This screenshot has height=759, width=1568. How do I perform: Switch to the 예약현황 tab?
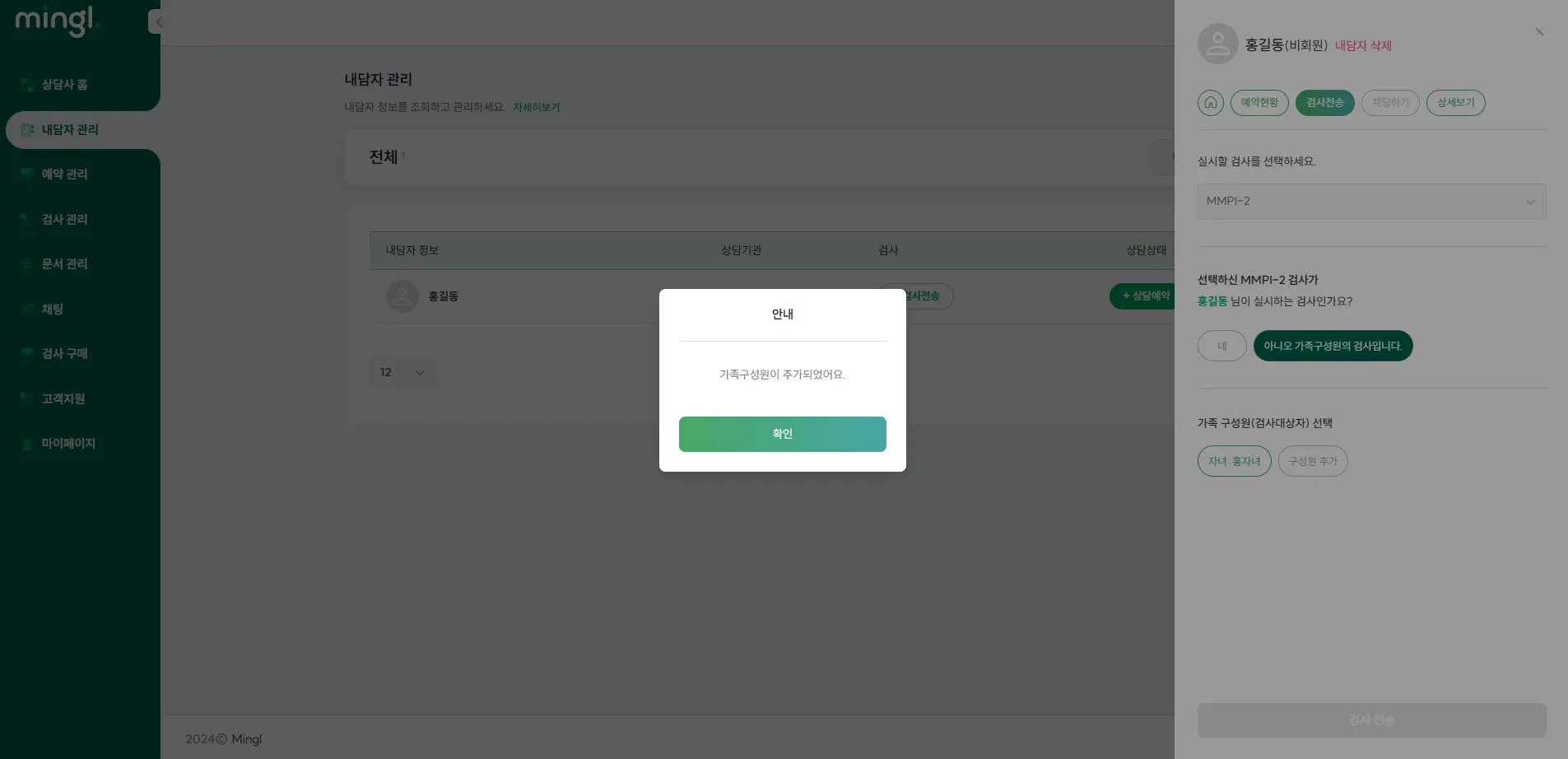click(1259, 103)
